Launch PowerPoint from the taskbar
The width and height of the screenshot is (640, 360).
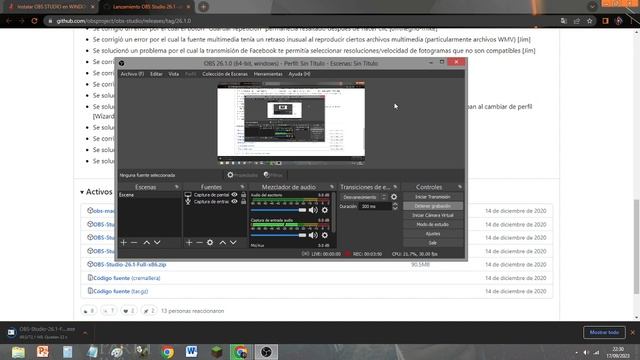42,352
